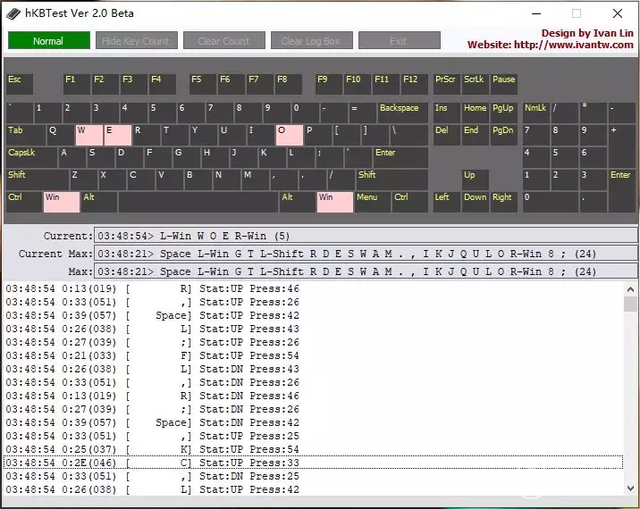Select log row R Stat:UP Press:46

coord(313,289)
